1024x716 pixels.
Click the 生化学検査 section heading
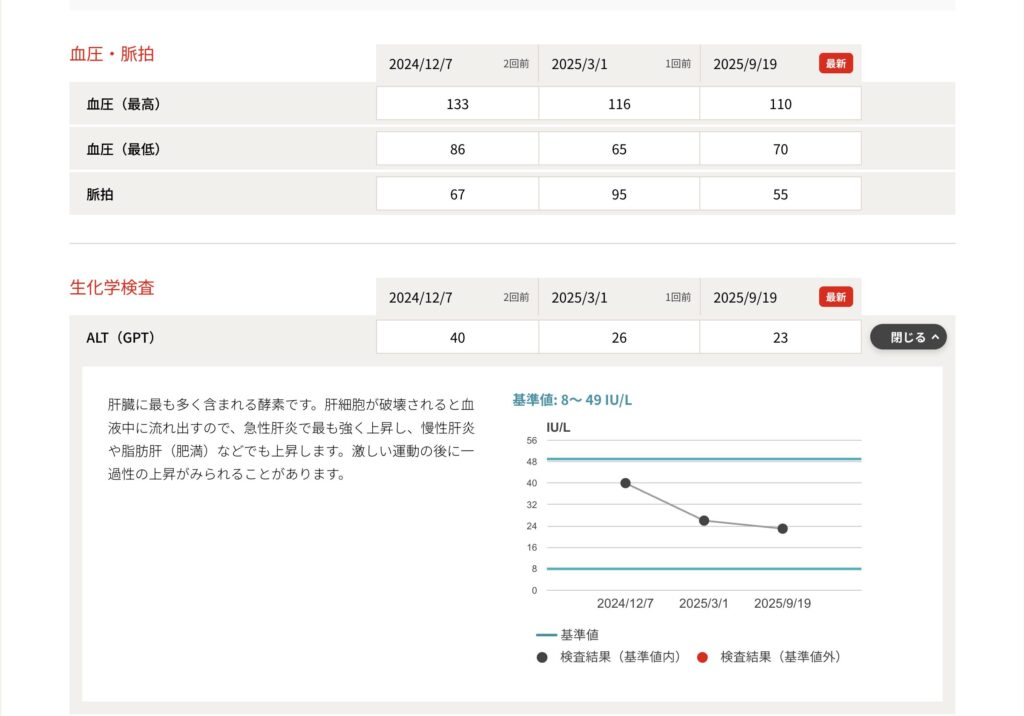(x=112, y=288)
